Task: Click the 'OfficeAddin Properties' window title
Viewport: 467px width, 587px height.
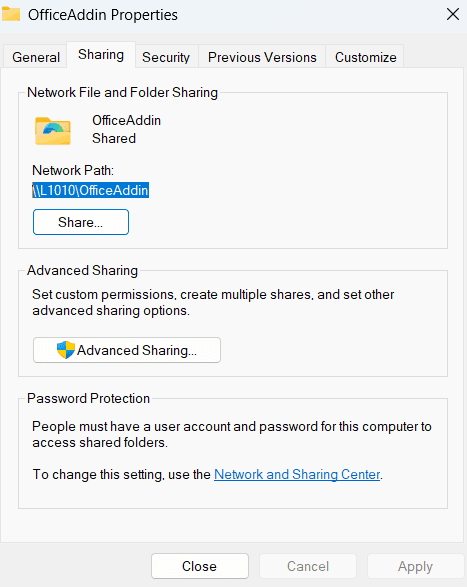Action: point(103,15)
